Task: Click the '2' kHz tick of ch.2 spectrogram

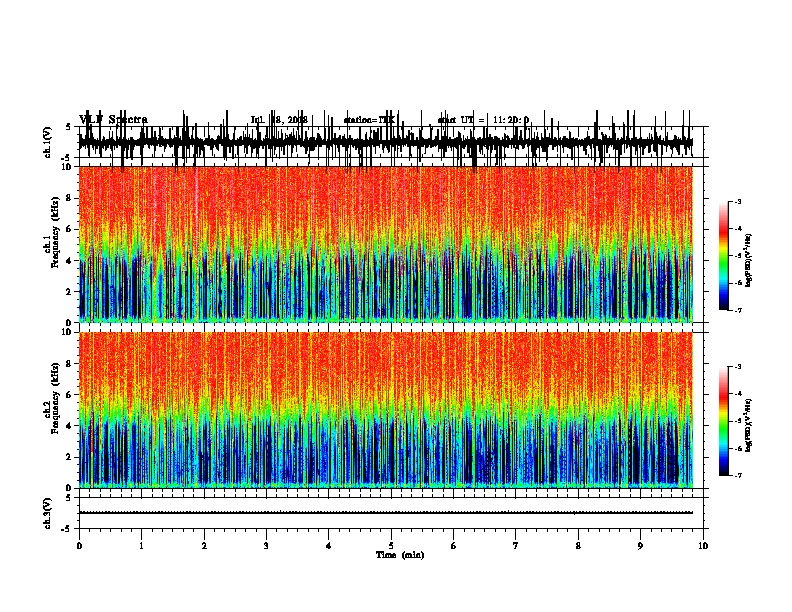Action: pyautogui.click(x=69, y=457)
